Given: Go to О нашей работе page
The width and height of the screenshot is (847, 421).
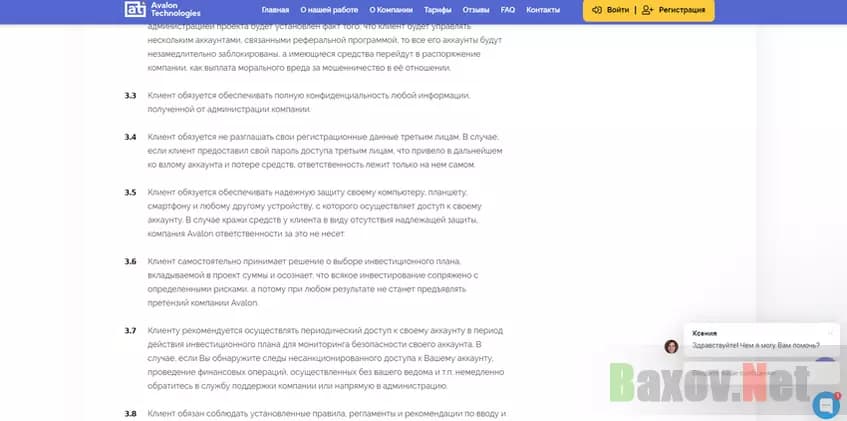Looking at the screenshot, I should pyautogui.click(x=329, y=10).
